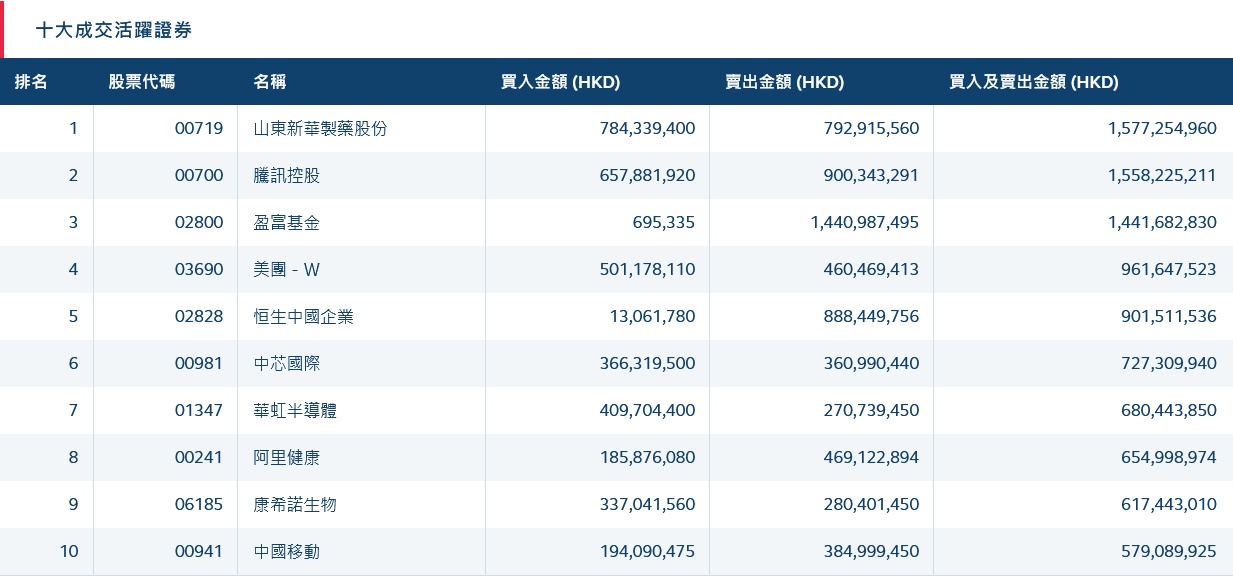The image size is (1233, 576).
Task: Click the 股票代碼 column header
Action: (141, 82)
